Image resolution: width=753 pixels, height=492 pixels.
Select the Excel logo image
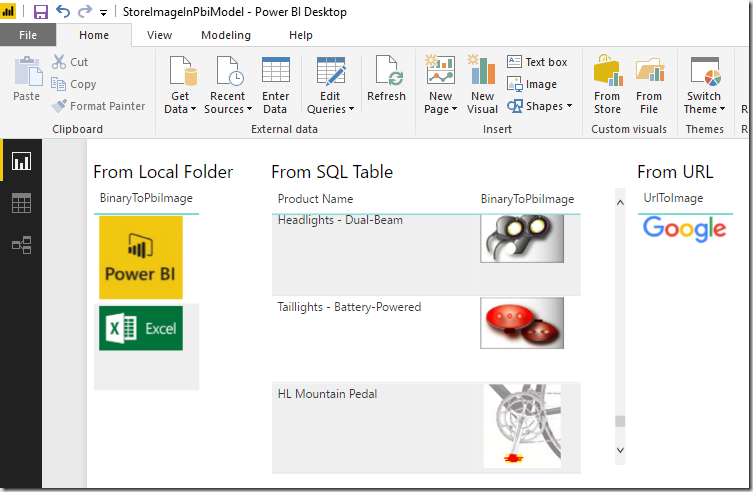141,328
